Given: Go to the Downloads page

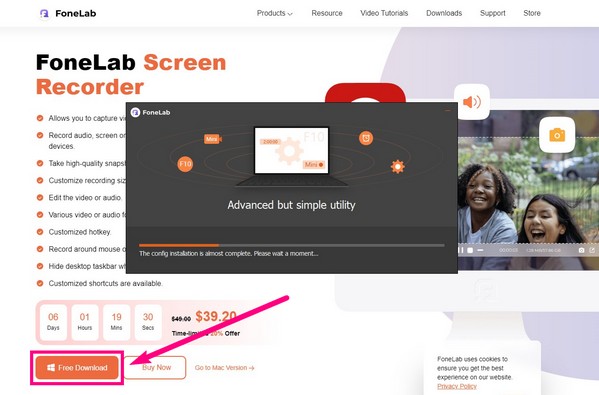Looking at the screenshot, I should click(x=444, y=13).
